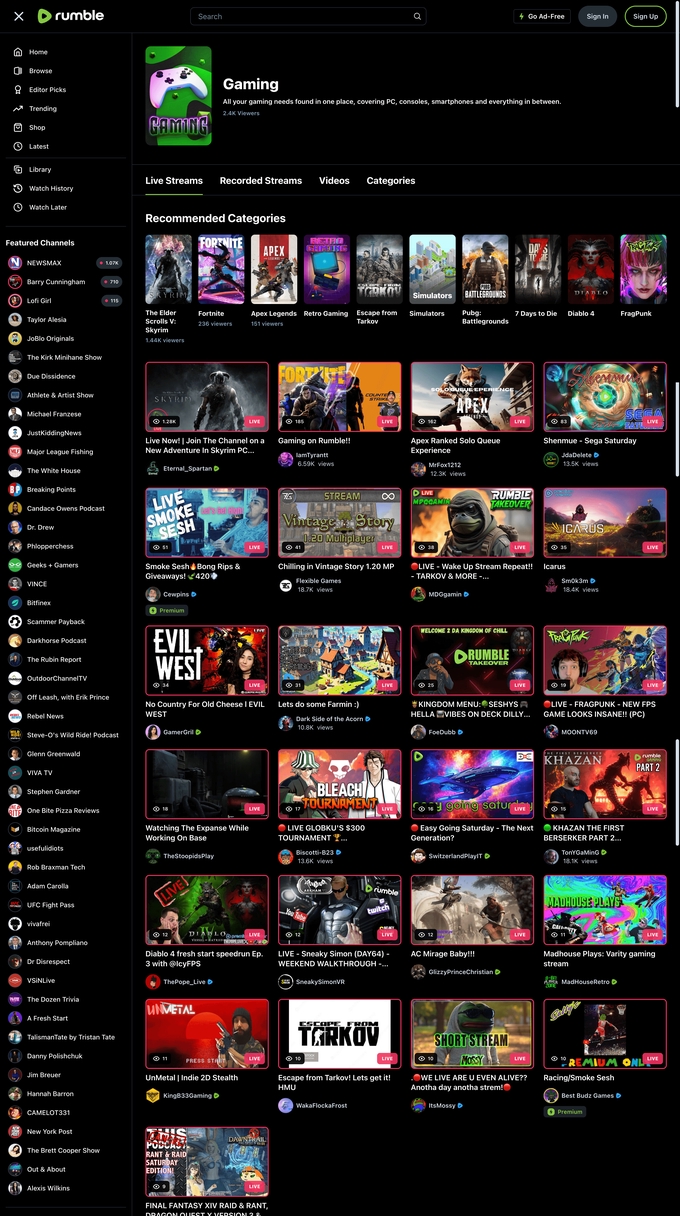Open Madhouse Plays stream thumbnail
The image size is (680, 1216).
pyautogui.click(x=605, y=910)
